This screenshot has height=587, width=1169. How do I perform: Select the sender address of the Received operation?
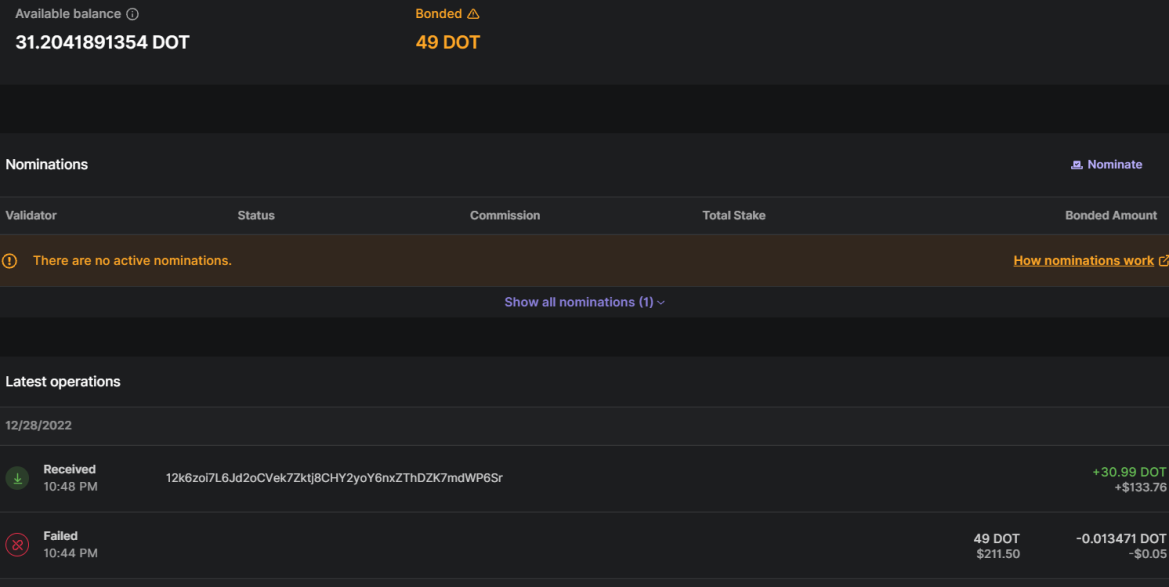pyautogui.click(x=334, y=478)
